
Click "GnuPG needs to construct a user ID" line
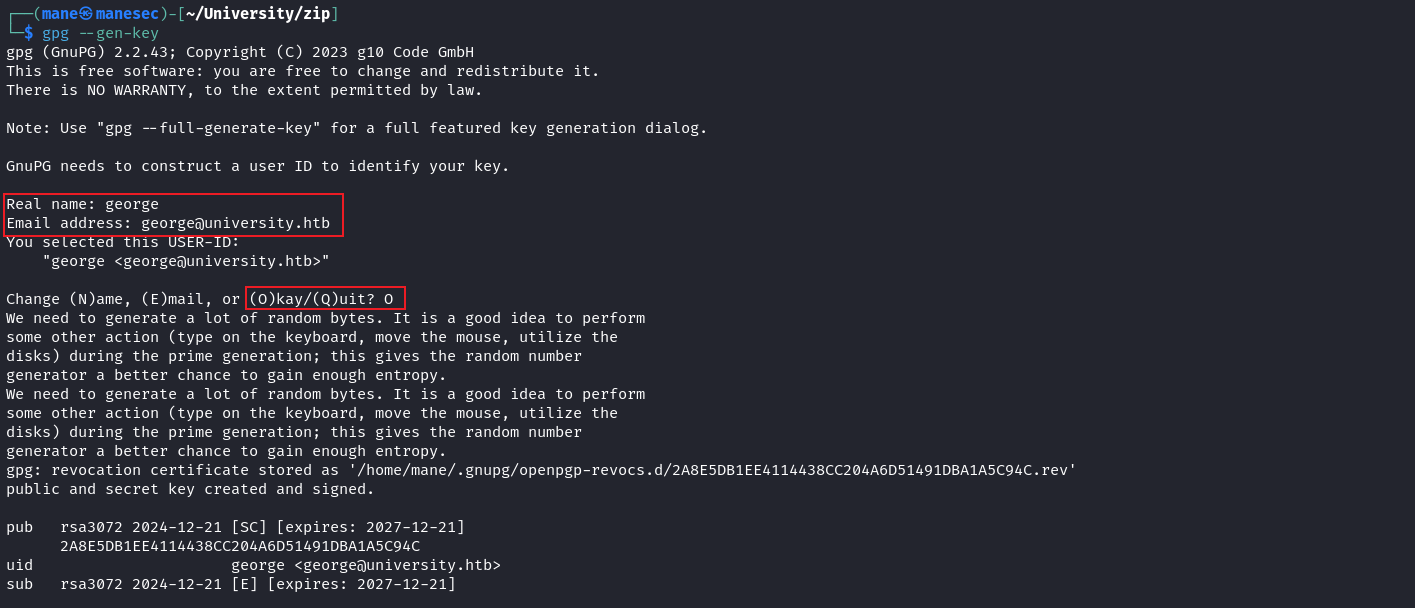click(x=258, y=166)
